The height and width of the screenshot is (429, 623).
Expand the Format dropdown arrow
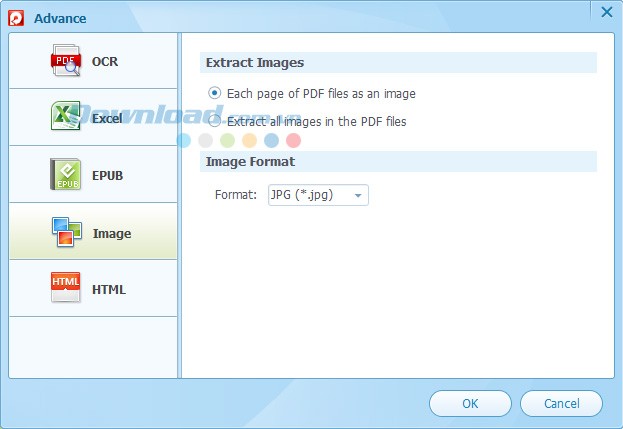click(x=358, y=195)
